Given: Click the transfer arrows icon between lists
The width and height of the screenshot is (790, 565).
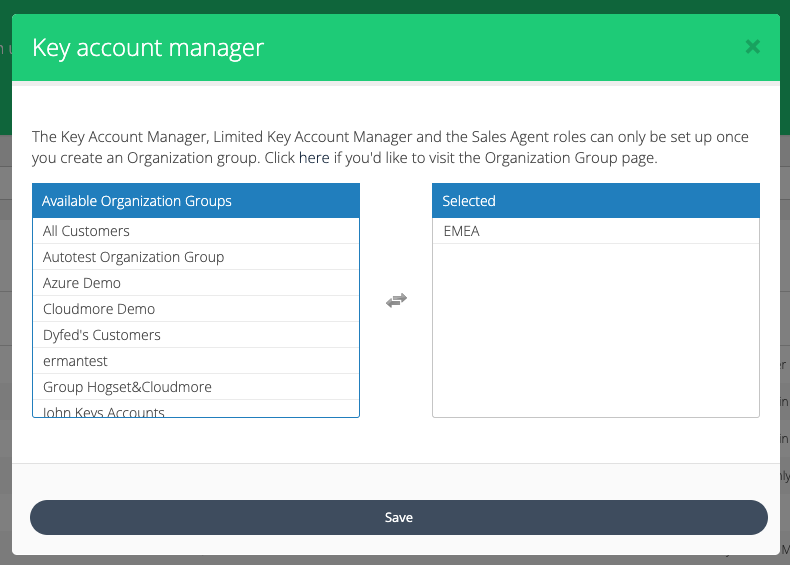Looking at the screenshot, I should (396, 300).
